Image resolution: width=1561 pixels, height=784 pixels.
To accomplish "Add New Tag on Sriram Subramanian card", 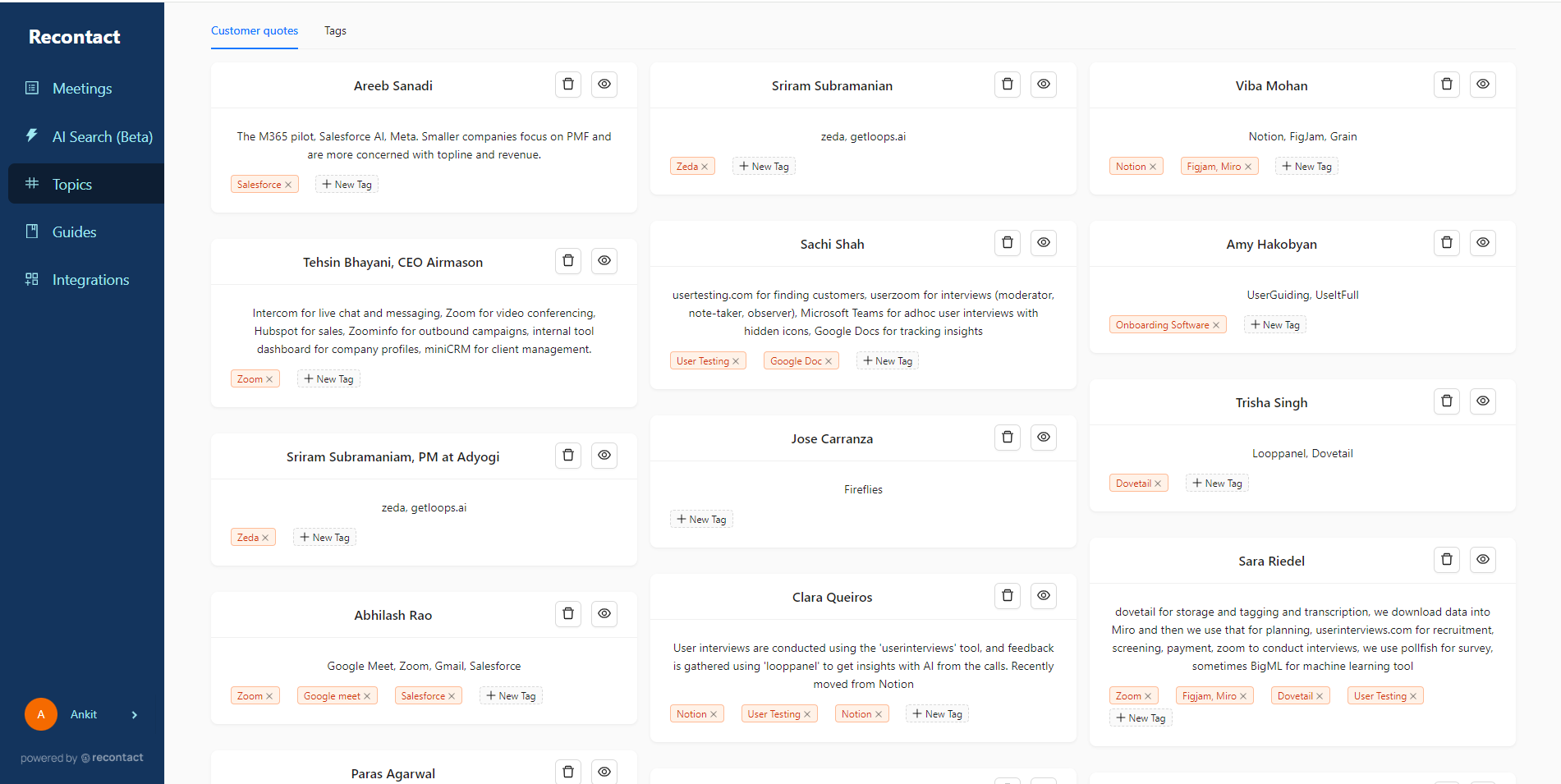I will point(764,167).
